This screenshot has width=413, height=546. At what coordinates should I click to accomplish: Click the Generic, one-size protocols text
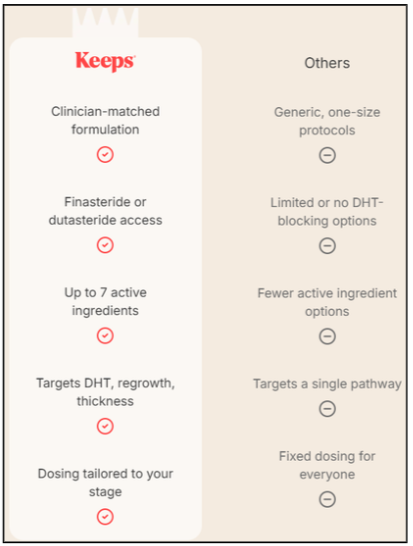pyautogui.click(x=327, y=121)
